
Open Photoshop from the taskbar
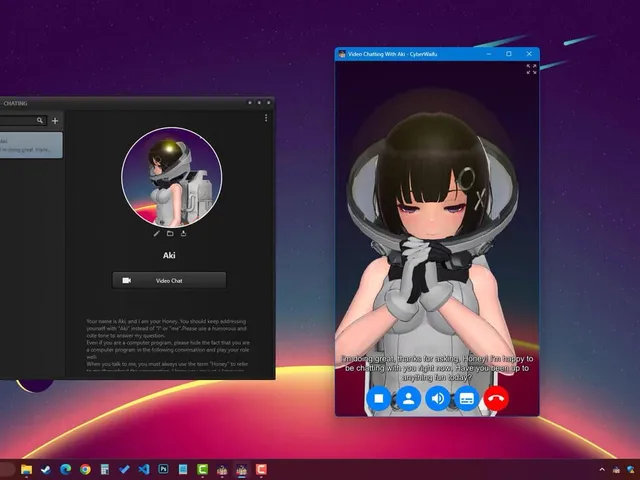(163, 469)
